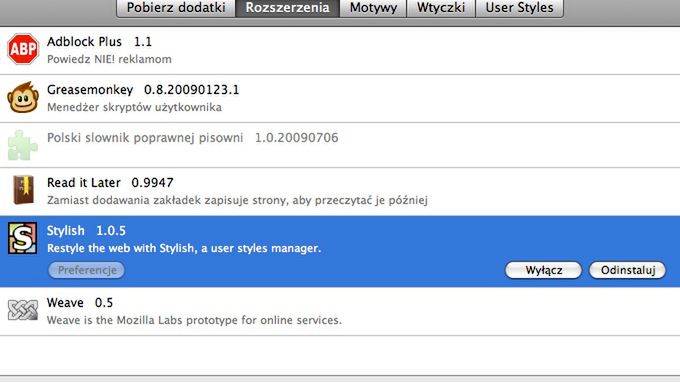Switch to the Wtyczki tab
Viewport: 680px width, 382px height.
(441, 8)
